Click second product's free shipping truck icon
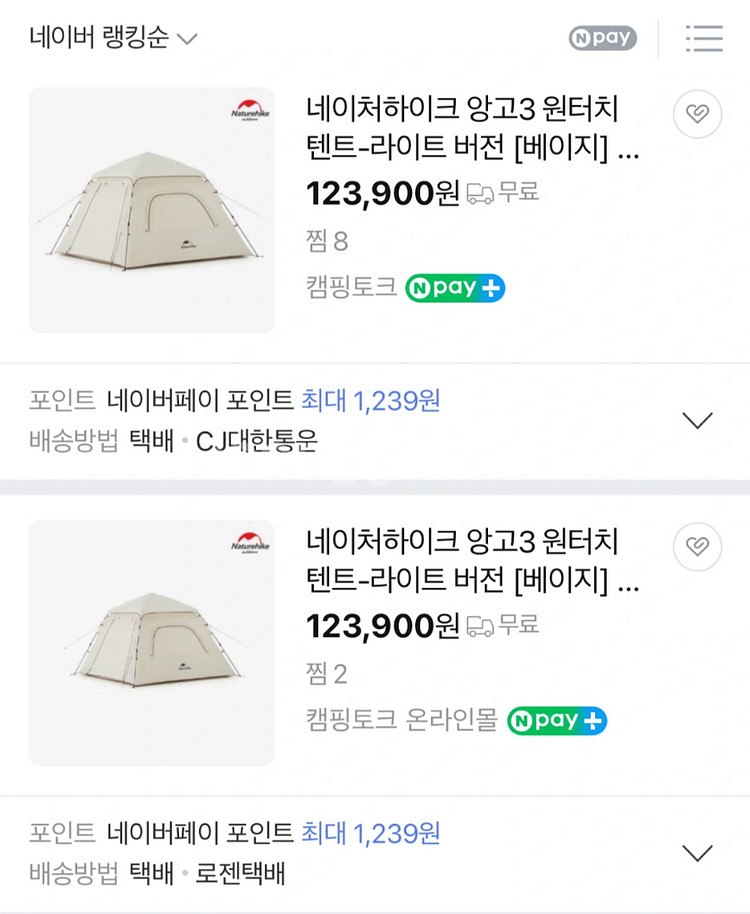This screenshot has height=914, width=750. point(480,626)
